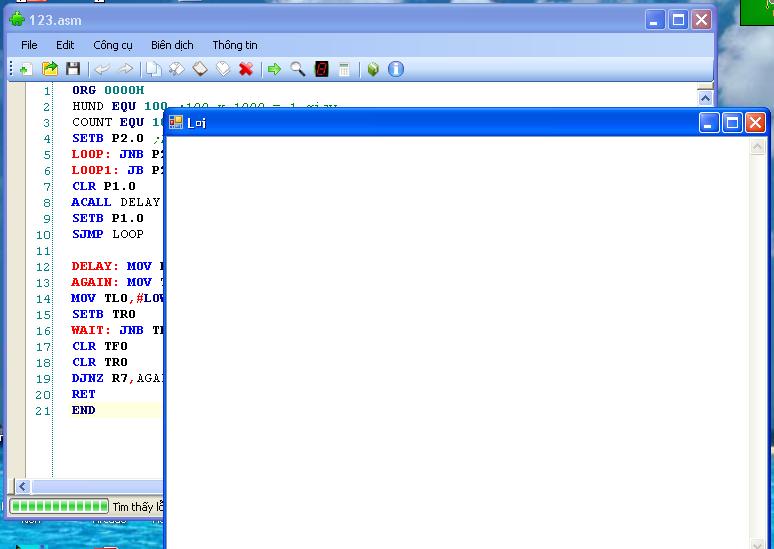This screenshot has width=774, height=549.
Task: Click the seven-segment display icon
Action: [321, 69]
